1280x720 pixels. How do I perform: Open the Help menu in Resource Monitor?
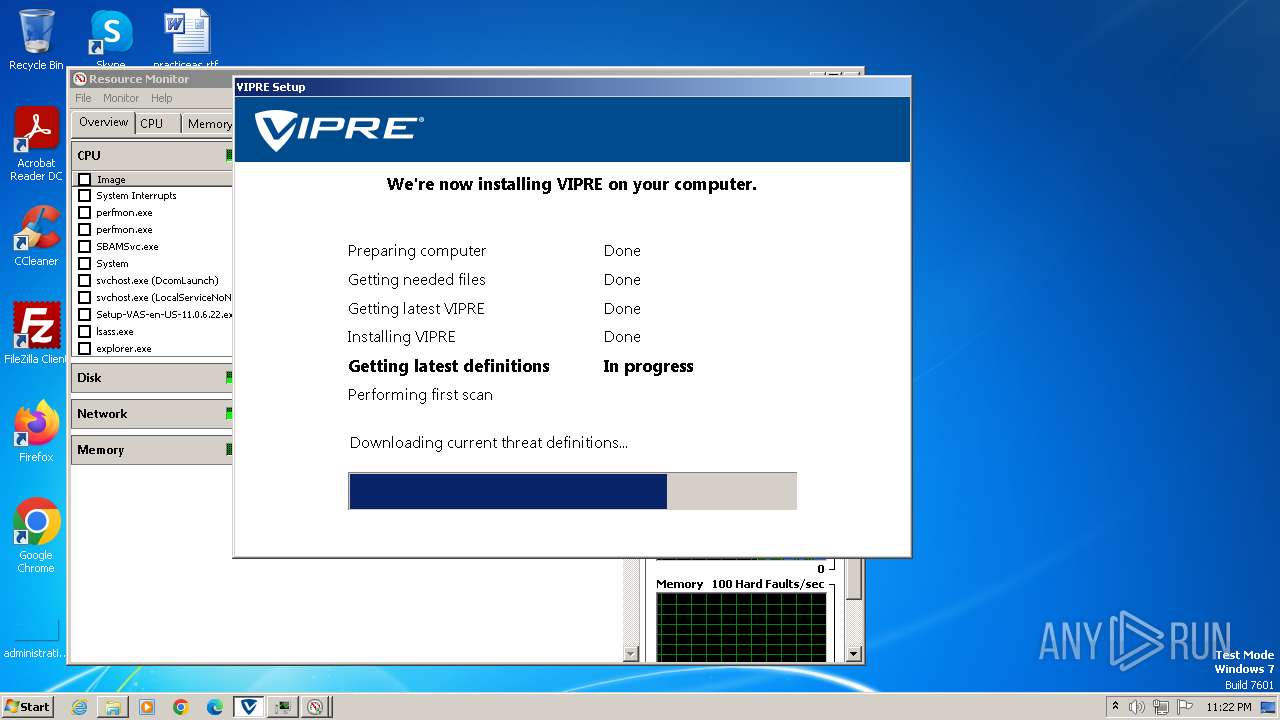click(162, 98)
